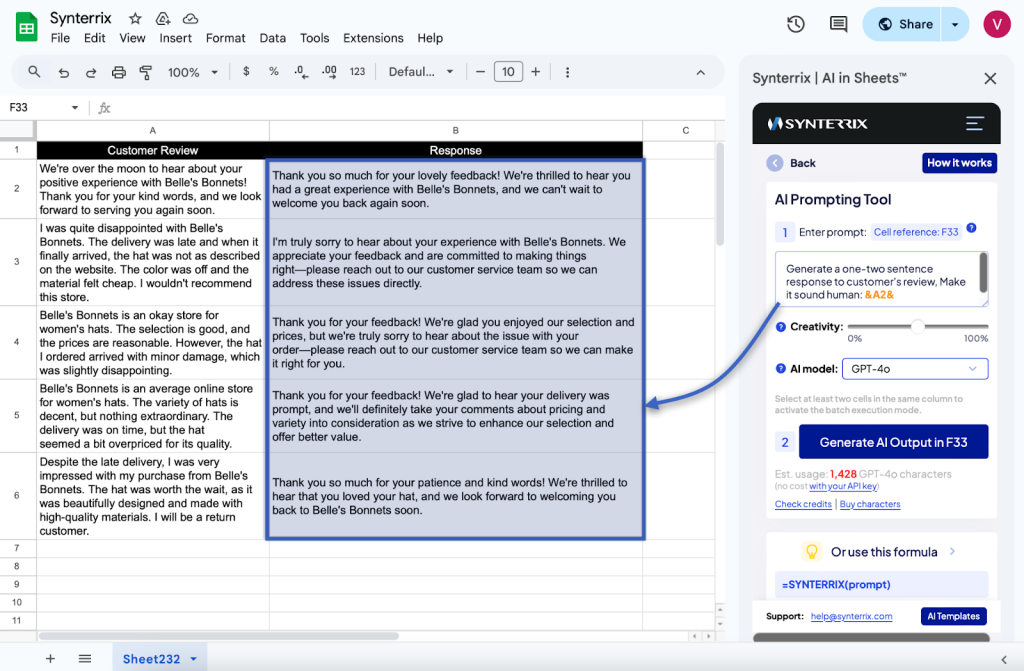The height and width of the screenshot is (671, 1024).
Task: Open the Insert menu
Action: (176, 38)
